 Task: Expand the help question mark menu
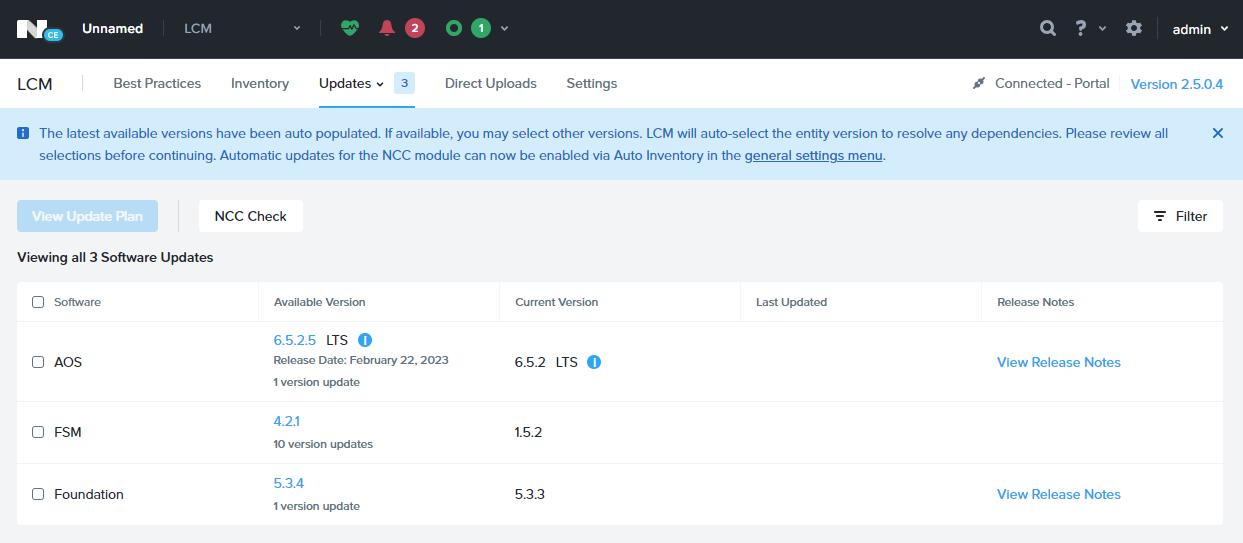(1090, 28)
